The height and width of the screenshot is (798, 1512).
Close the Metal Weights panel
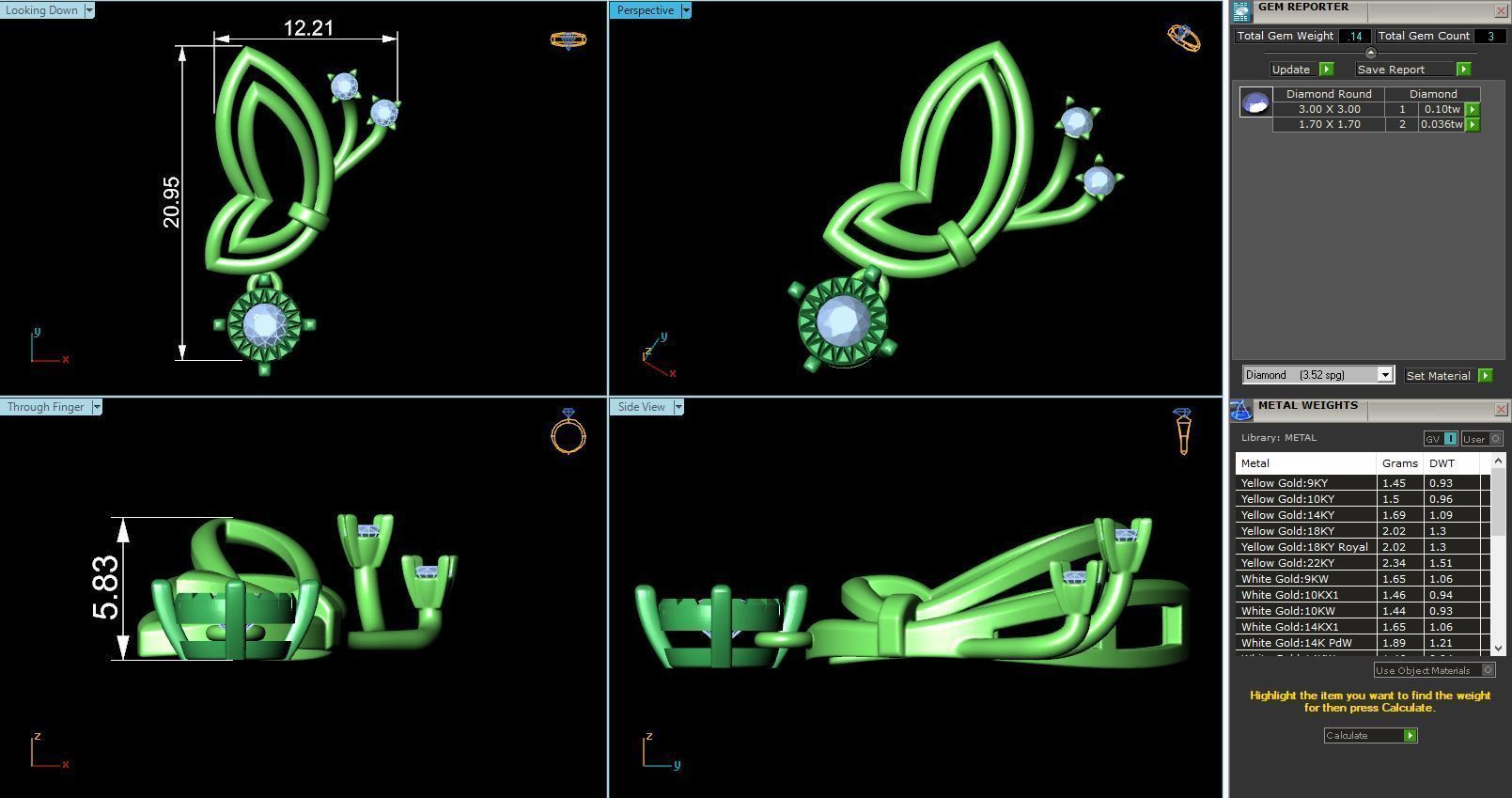point(1501,409)
